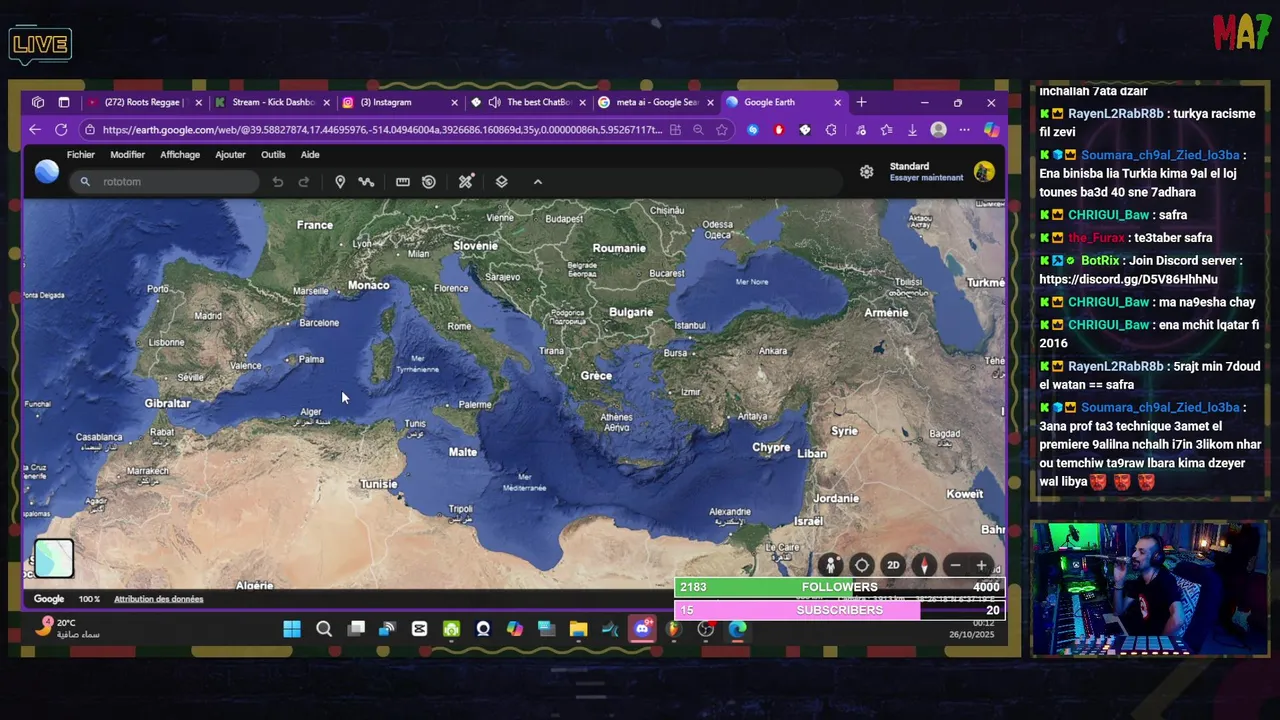Open Windows taskbar search
The width and height of the screenshot is (1280, 720).
coord(324,629)
